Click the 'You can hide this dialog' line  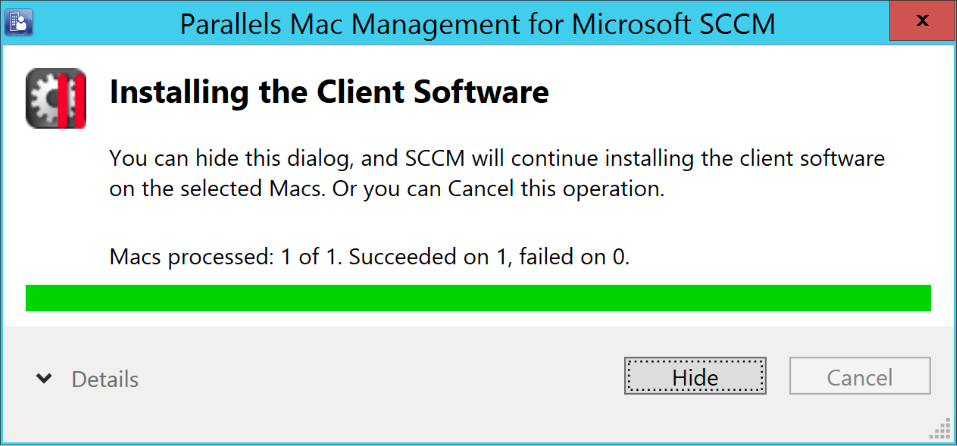[496, 158]
